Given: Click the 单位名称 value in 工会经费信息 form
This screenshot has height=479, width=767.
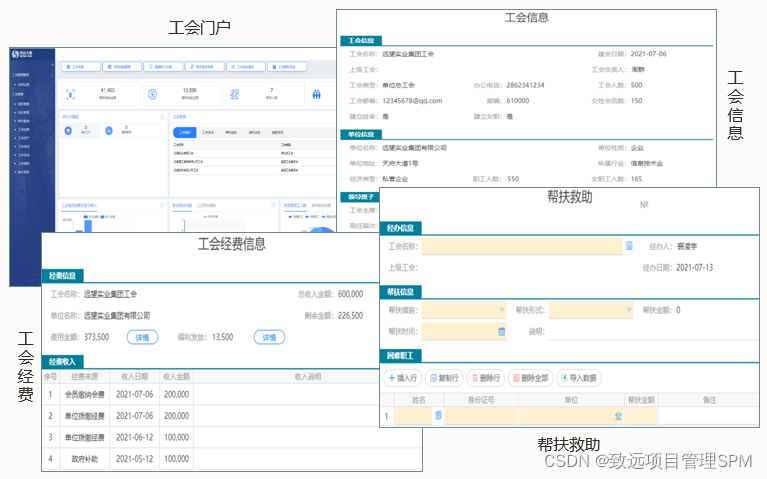Looking at the screenshot, I should tap(117, 316).
